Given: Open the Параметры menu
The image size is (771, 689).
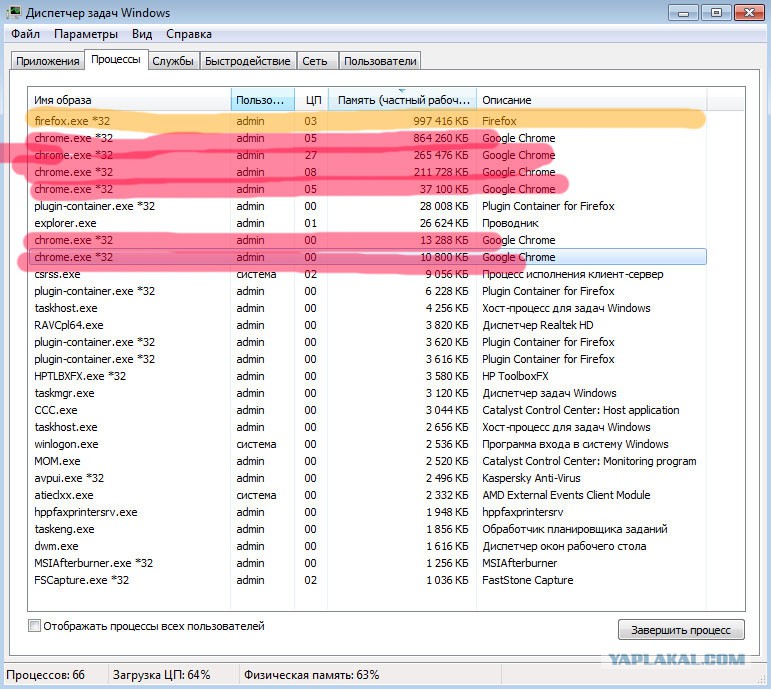Looking at the screenshot, I should click(x=86, y=34).
